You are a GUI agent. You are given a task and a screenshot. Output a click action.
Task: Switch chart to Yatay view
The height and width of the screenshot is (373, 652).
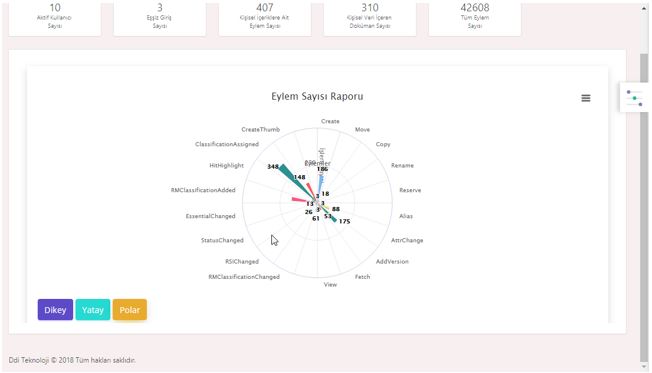coord(93,310)
